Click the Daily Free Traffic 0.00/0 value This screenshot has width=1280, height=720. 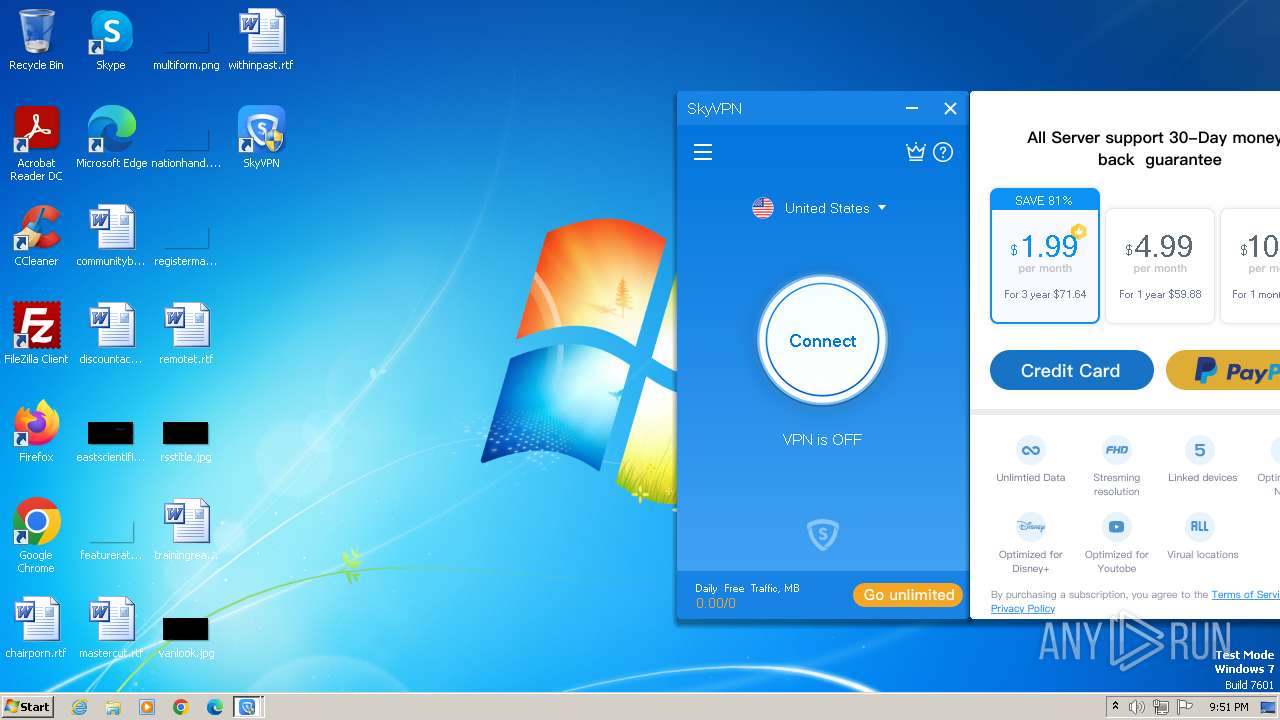(716, 603)
